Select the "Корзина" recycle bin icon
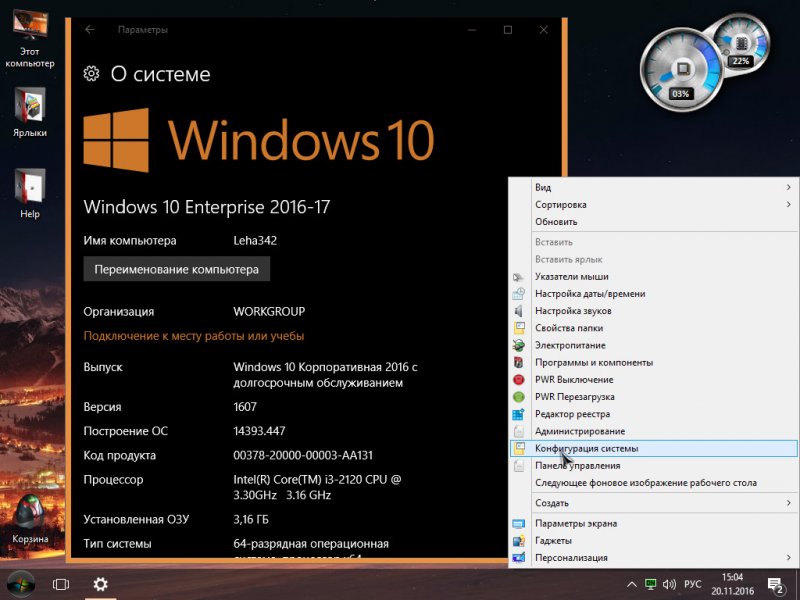800x600 pixels. coord(30,518)
